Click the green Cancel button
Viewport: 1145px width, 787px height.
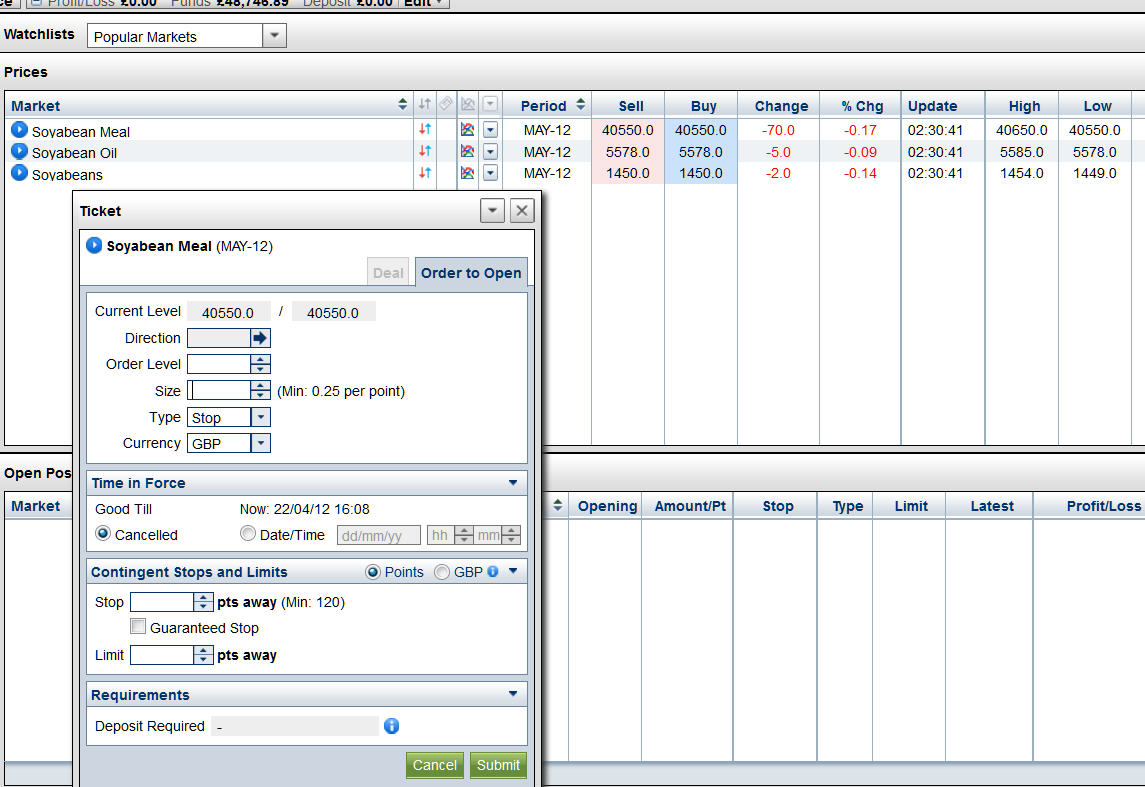click(434, 765)
